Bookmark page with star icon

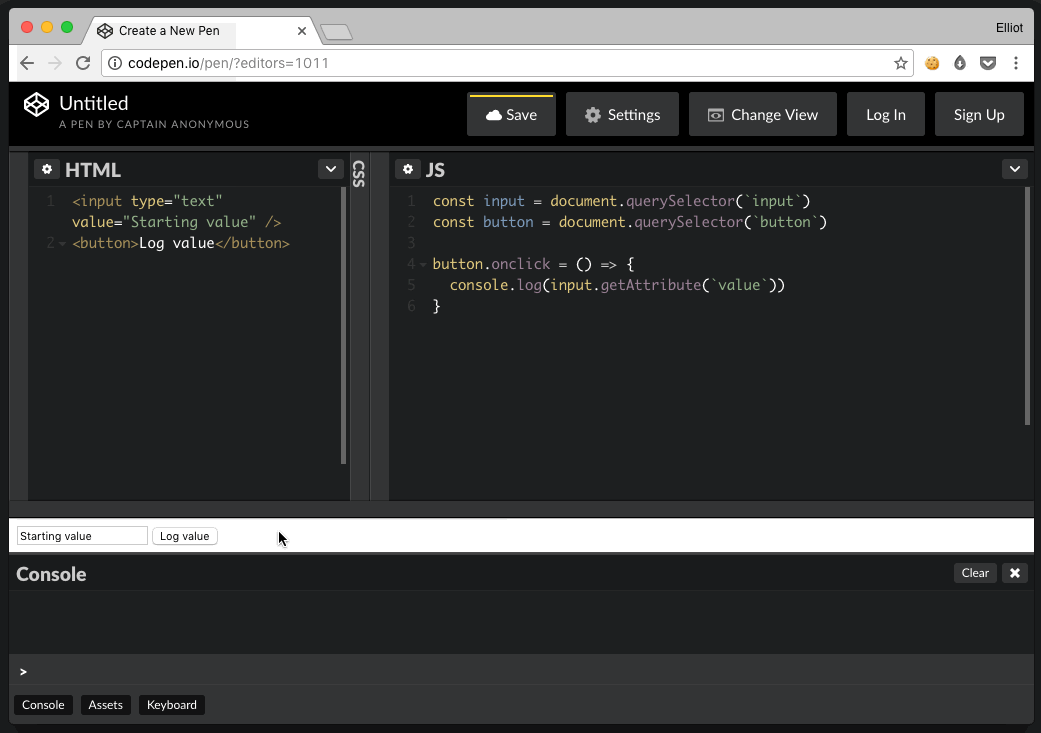pyautogui.click(x=901, y=63)
